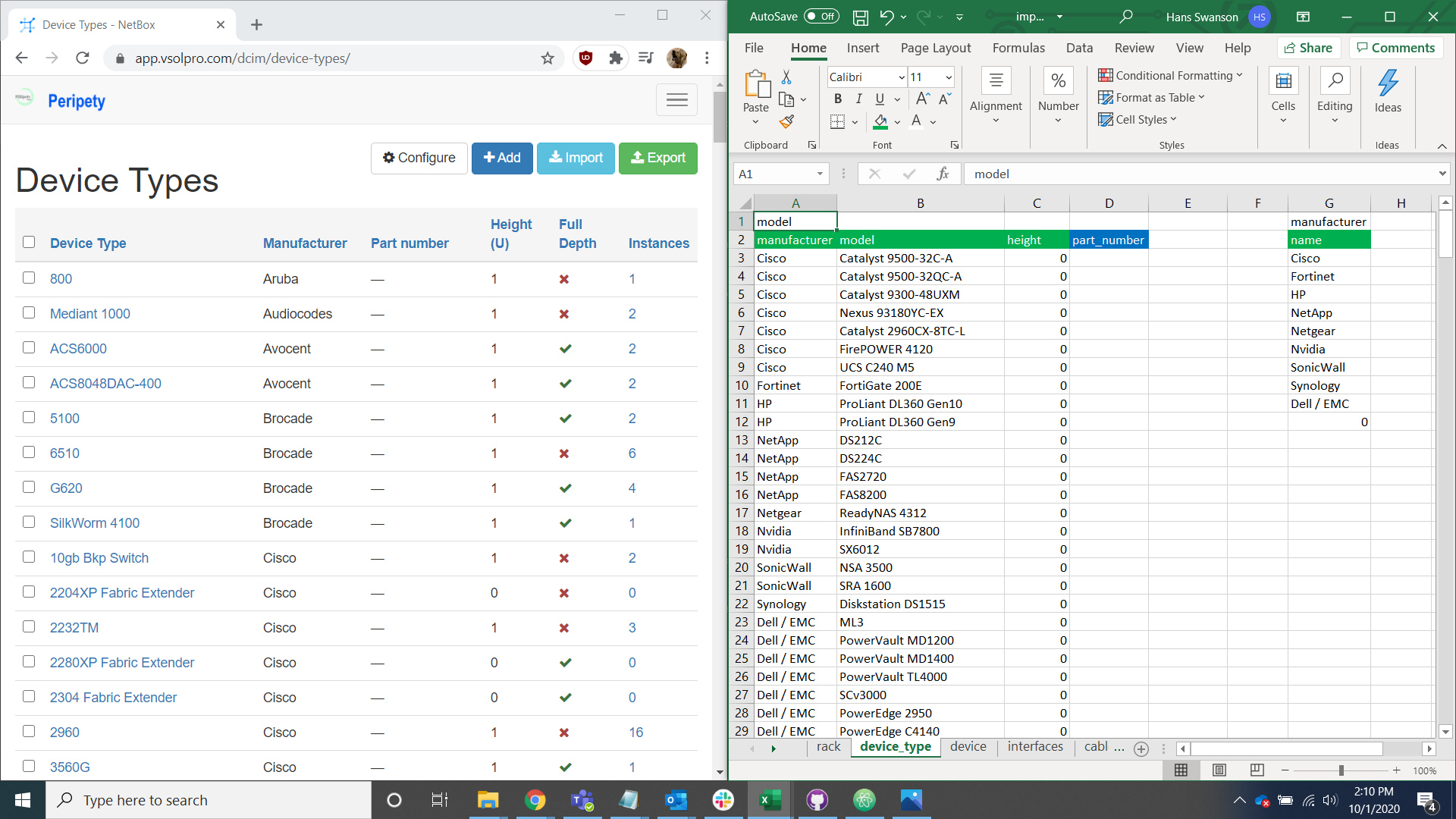Viewport: 1456px width, 819px height.
Task: Open the Name Box dropdown arrow
Action: (x=820, y=174)
